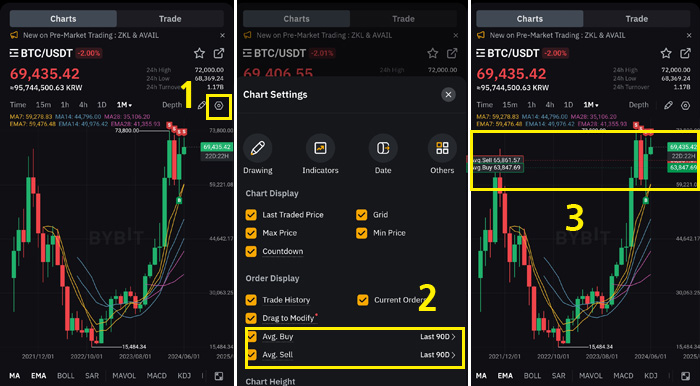Open Depth view in the step 3 screen
Image resolution: width=700 pixels, height=386 pixels.
pyautogui.click(x=638, y=105)
